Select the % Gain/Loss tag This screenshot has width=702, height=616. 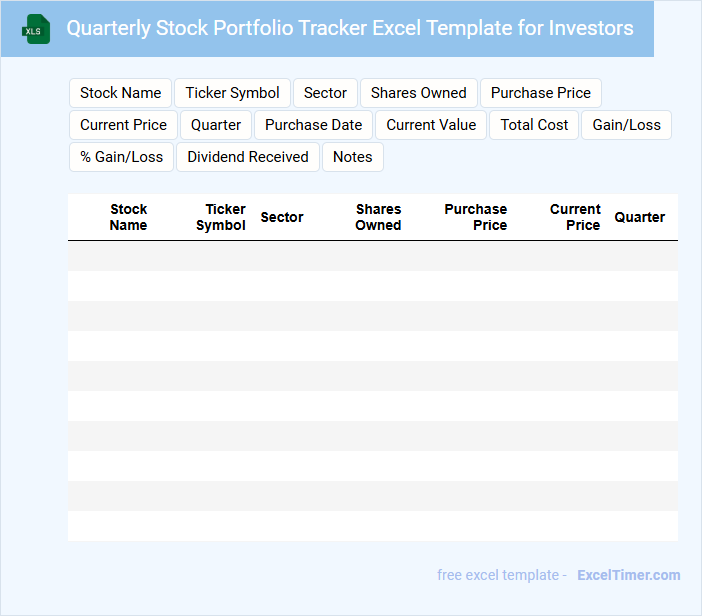[x=121, y=157]
